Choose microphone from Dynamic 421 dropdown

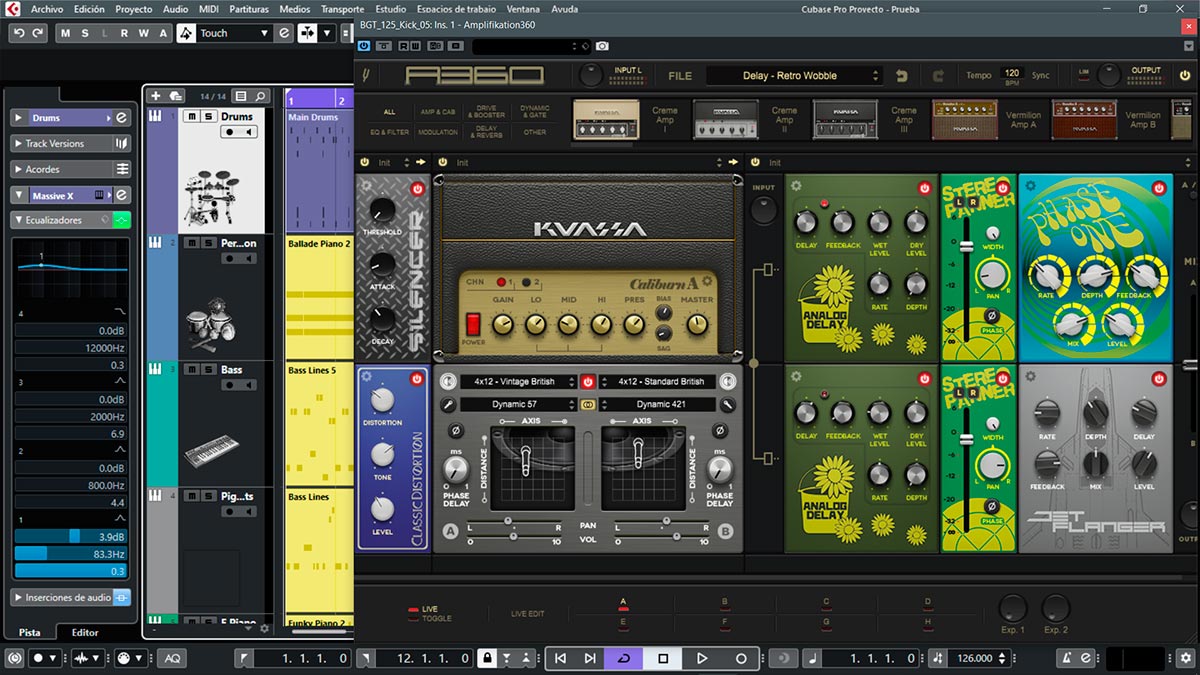coord(658,405)
